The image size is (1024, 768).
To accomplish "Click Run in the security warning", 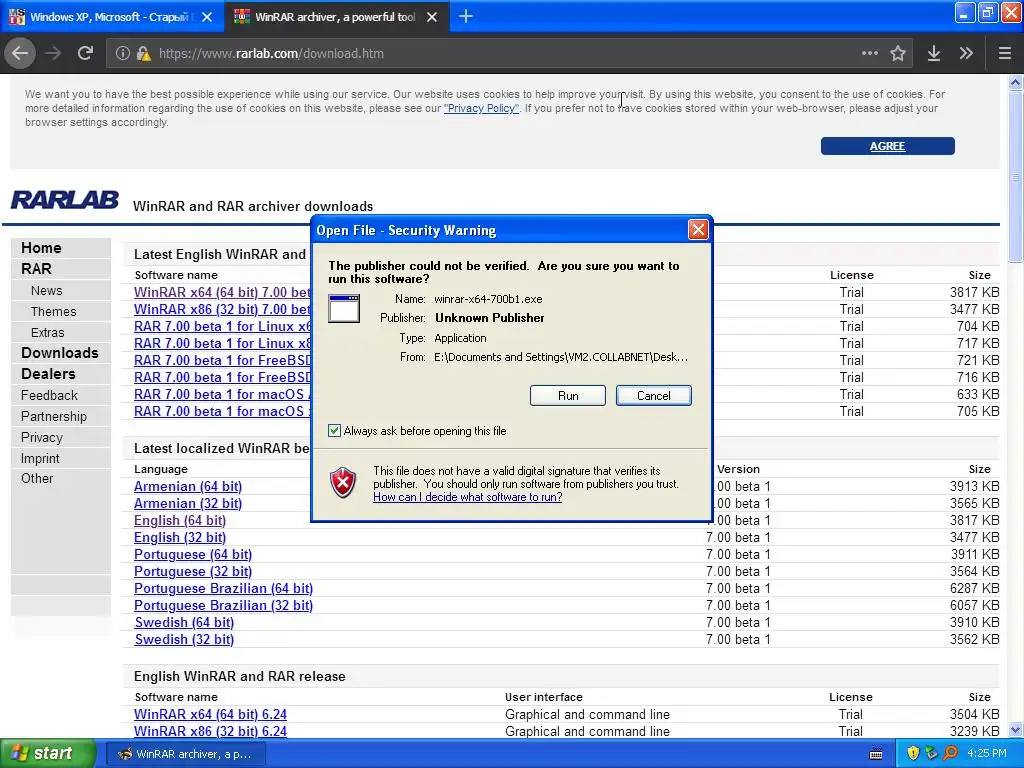I will (568, 396).
